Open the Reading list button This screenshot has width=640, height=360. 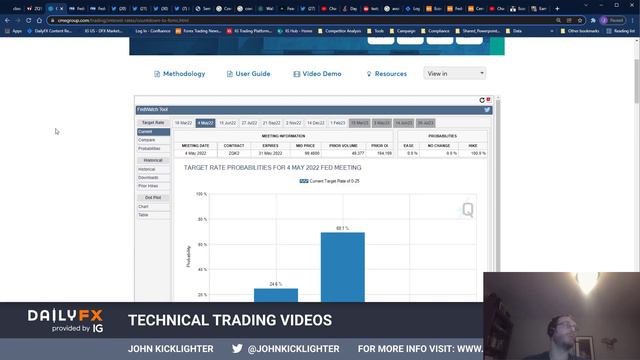coord(620,31)
